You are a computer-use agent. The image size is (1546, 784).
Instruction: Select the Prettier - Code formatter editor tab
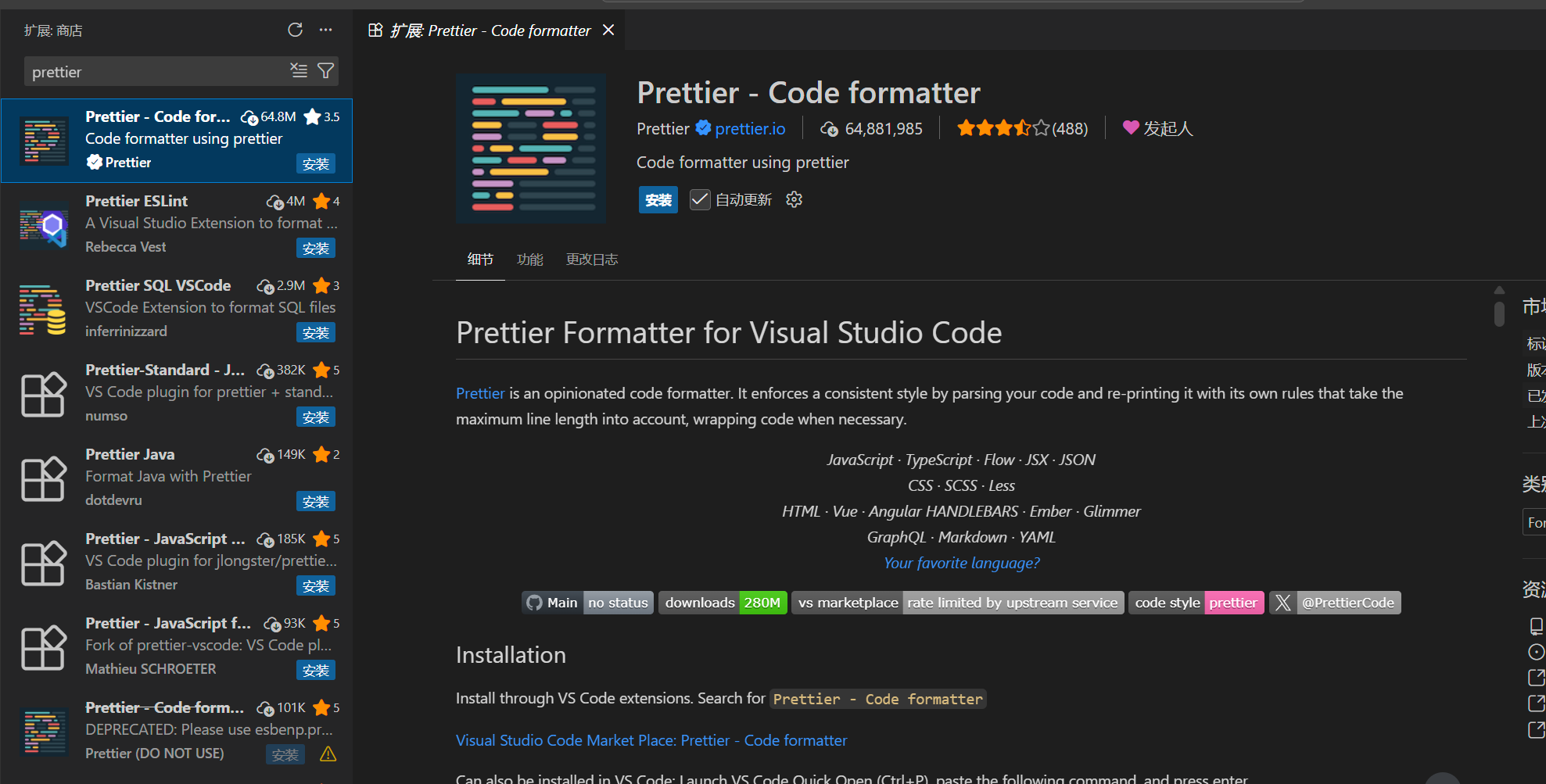(x=490, y=30)
